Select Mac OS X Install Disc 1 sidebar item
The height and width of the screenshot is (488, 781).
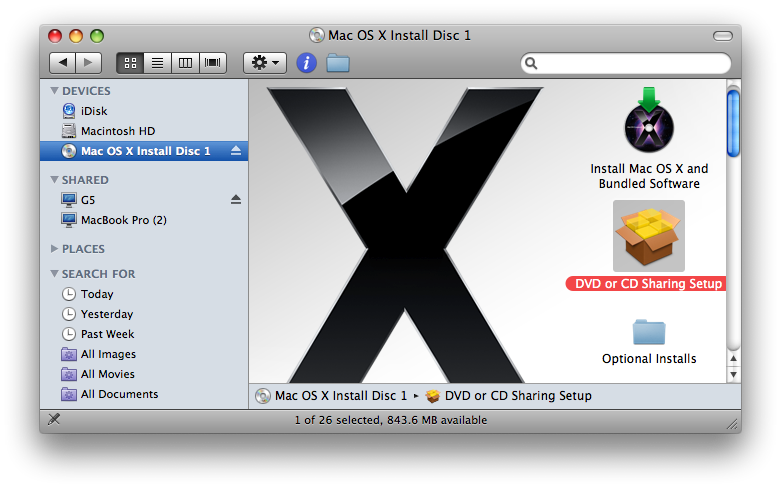(x=144, y=151)
